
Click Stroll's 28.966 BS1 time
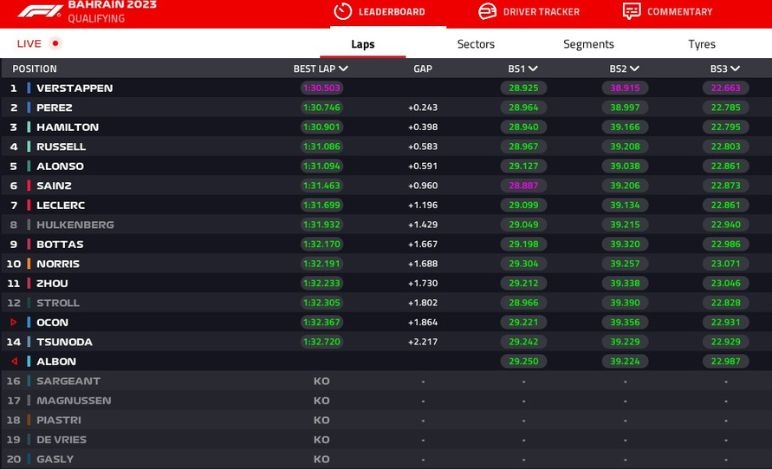click(523, 303)
